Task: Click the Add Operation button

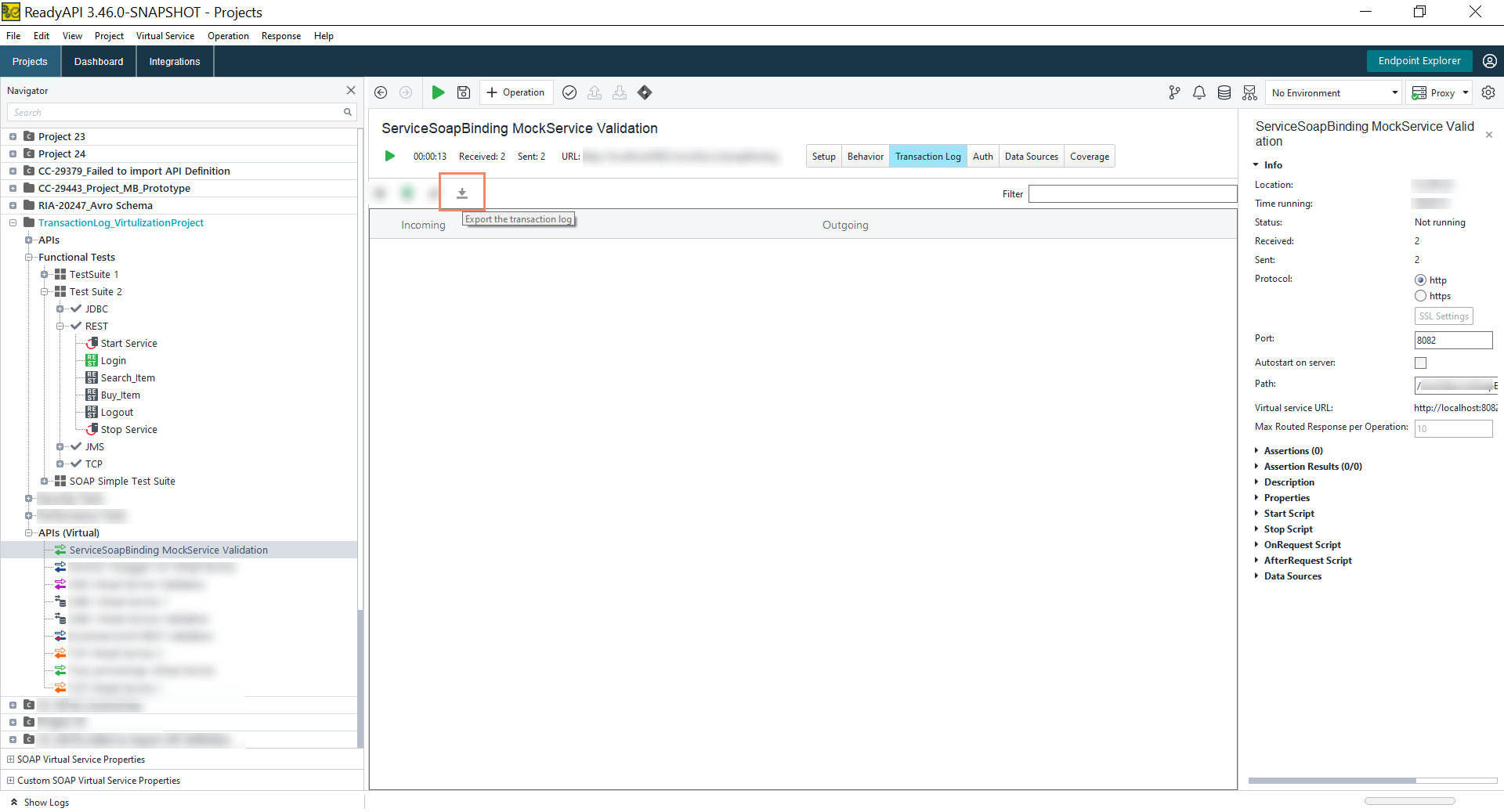Action: (515, 92)
